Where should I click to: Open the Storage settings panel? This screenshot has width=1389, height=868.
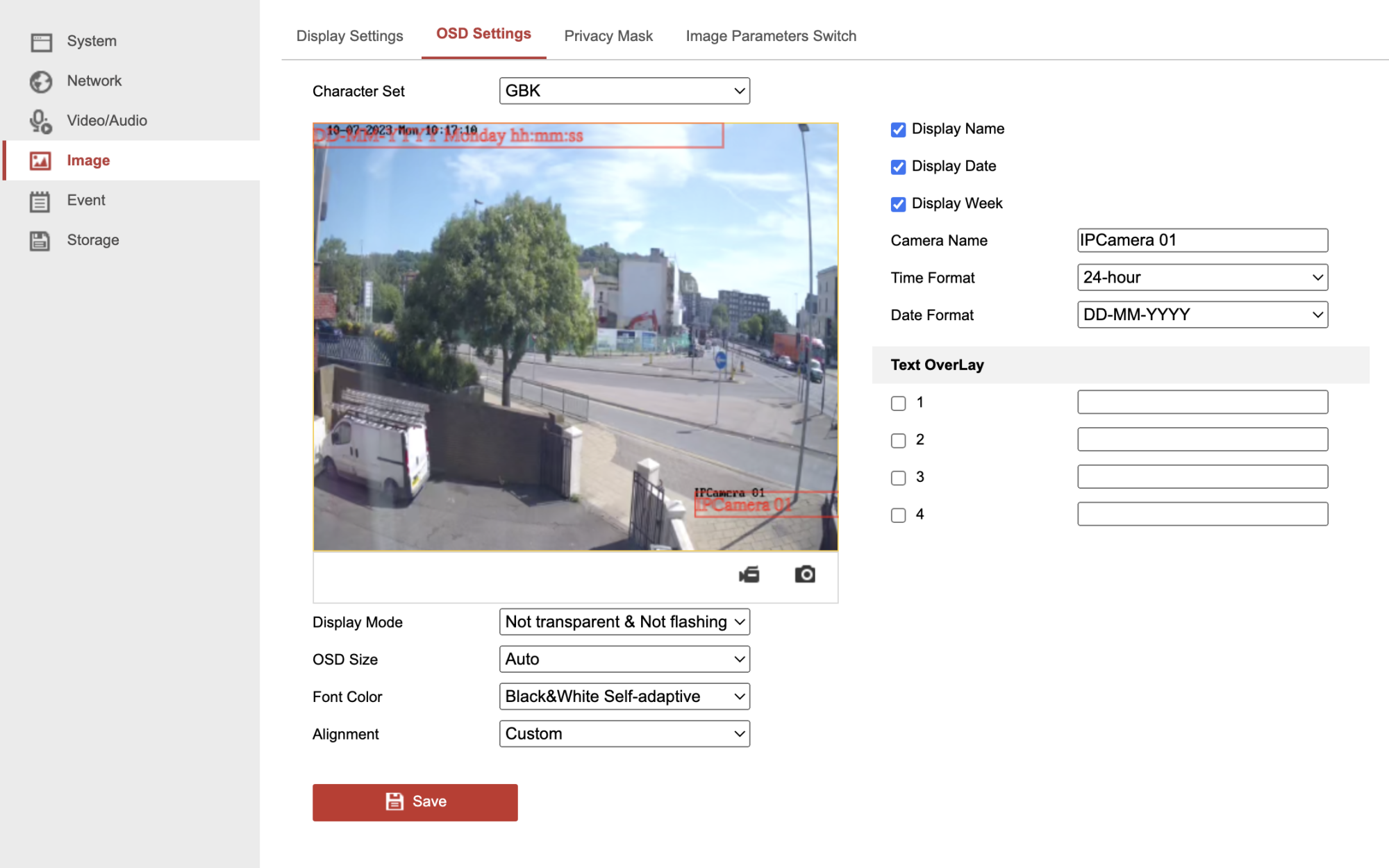pyautogui.click(x=92, y=240)
